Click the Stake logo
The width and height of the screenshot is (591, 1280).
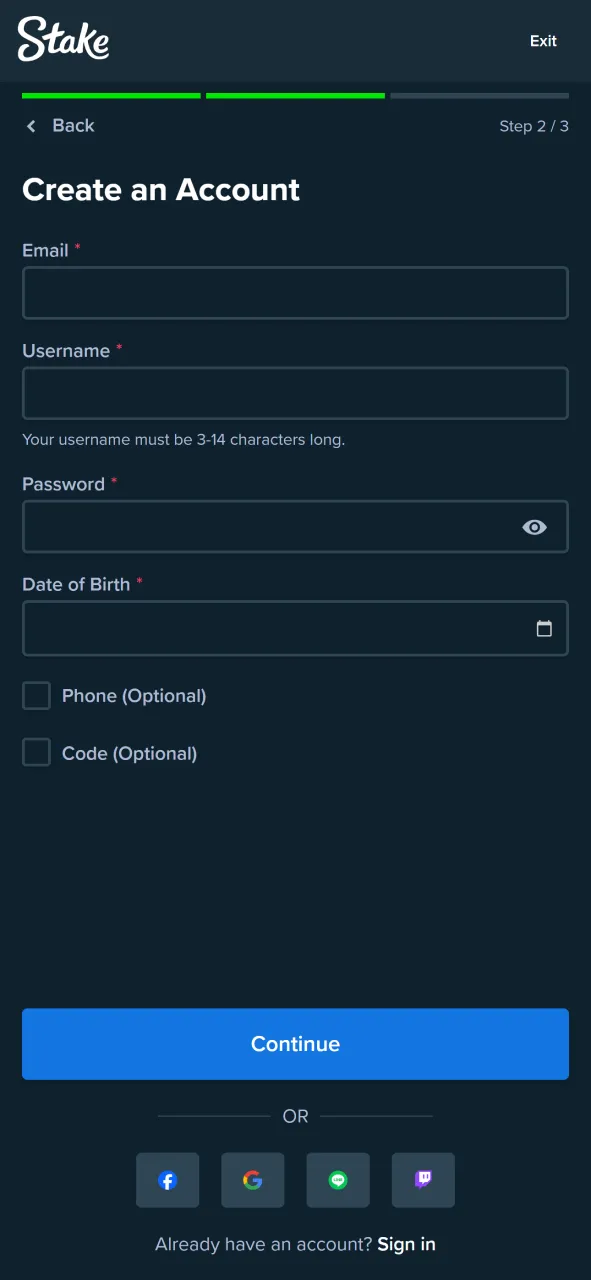coord(63,40)
